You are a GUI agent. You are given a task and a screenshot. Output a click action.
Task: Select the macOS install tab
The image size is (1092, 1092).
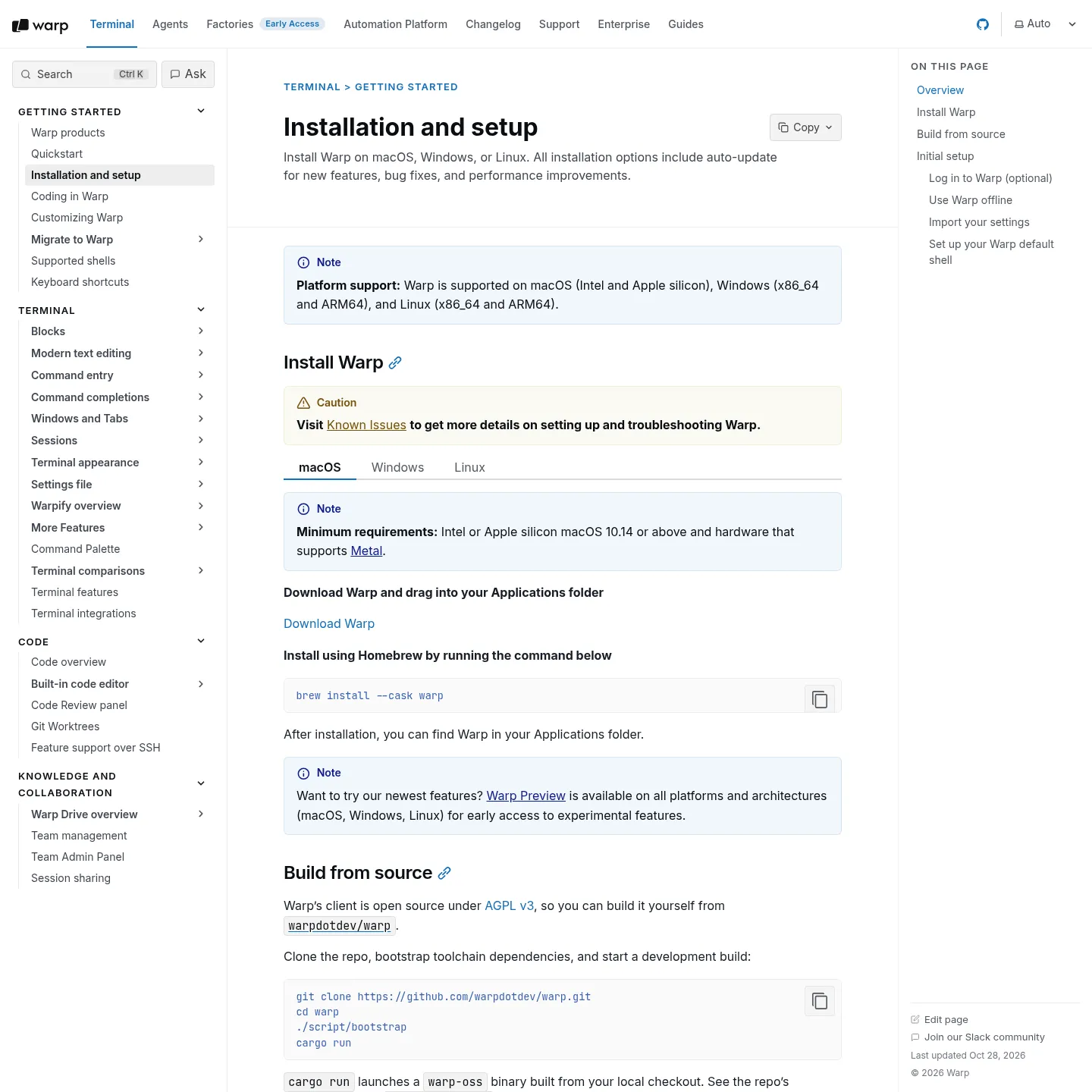[320, 468]
